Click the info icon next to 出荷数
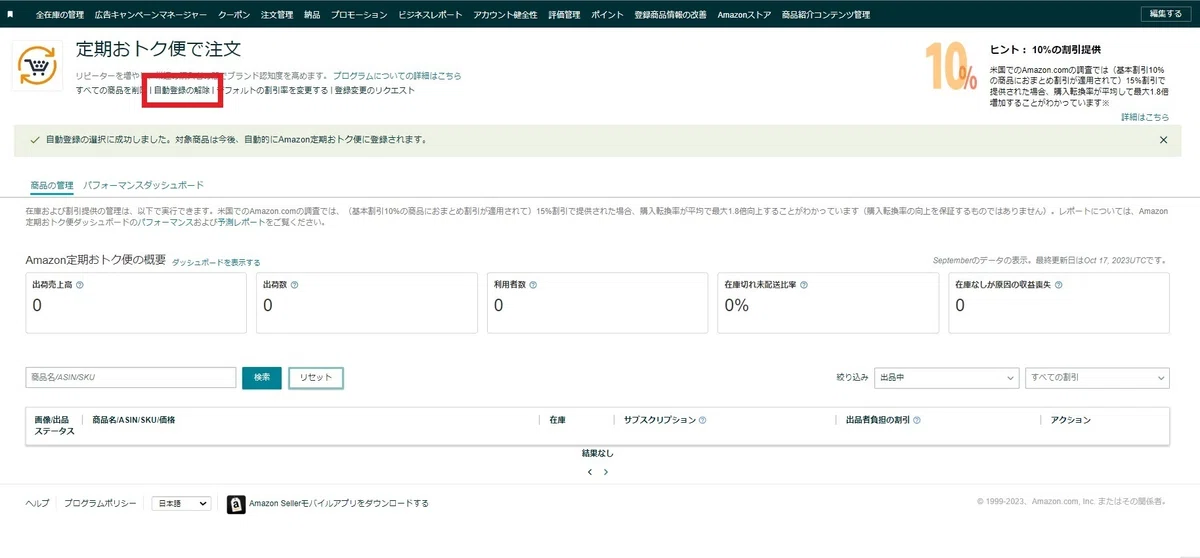1200x558 pixels. (x=294, y=285)
